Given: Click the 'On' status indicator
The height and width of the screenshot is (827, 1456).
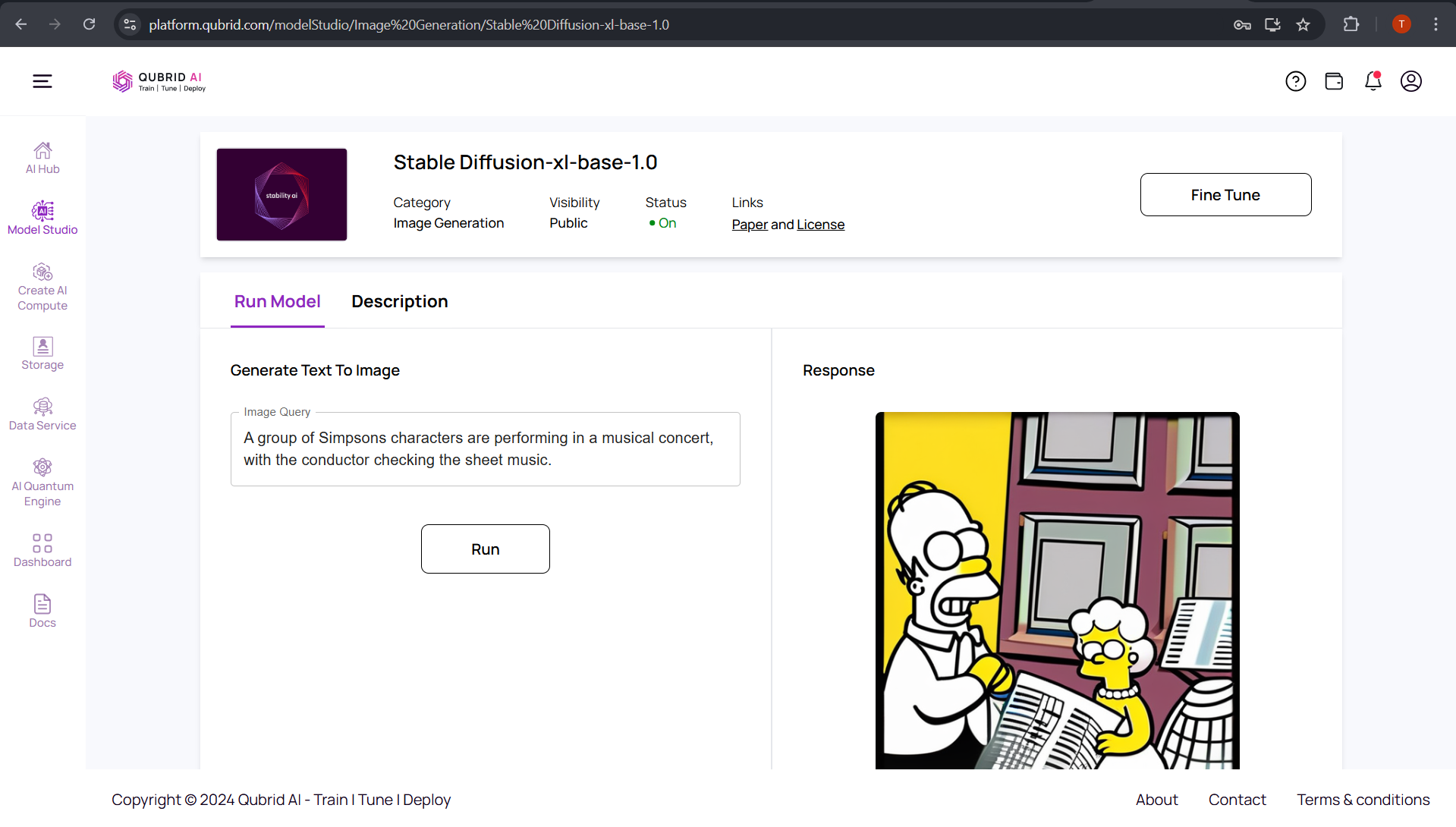Looking at the screenshot, I should [662, 223].
